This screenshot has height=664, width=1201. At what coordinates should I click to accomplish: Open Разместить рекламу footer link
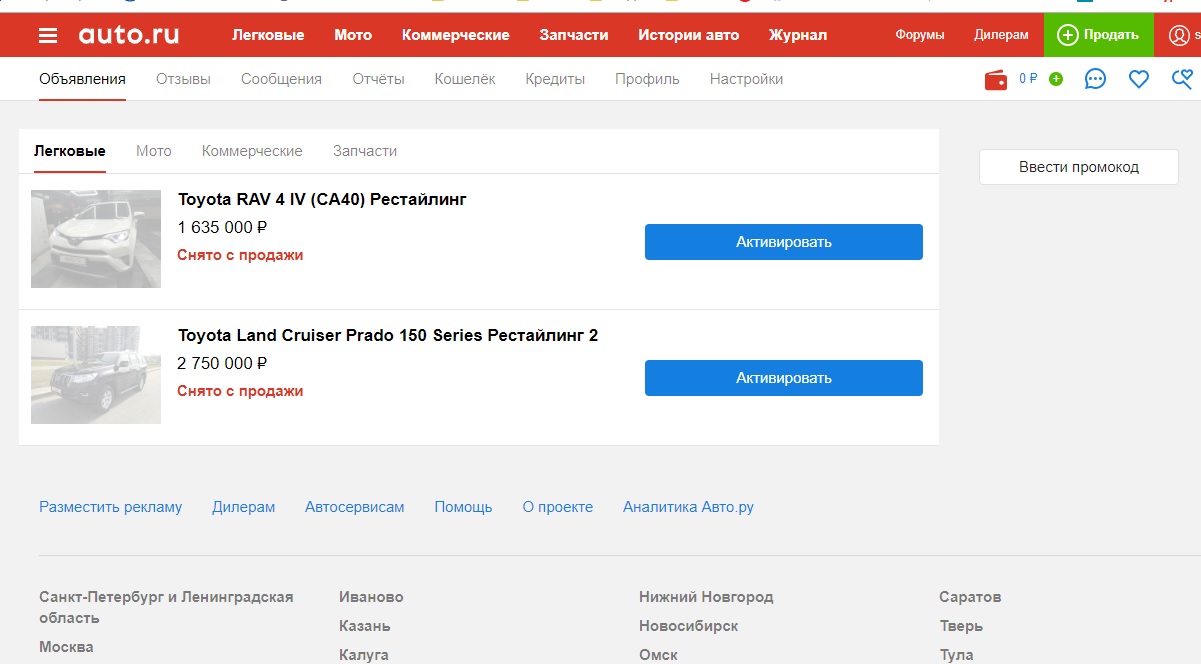pos(111,507)
